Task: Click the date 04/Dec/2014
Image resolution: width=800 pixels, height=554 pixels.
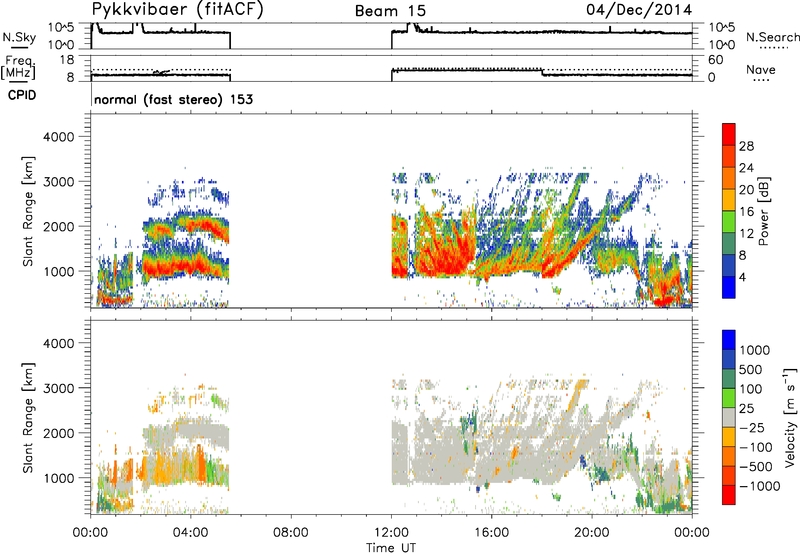Action: click(x=639, y=10)
